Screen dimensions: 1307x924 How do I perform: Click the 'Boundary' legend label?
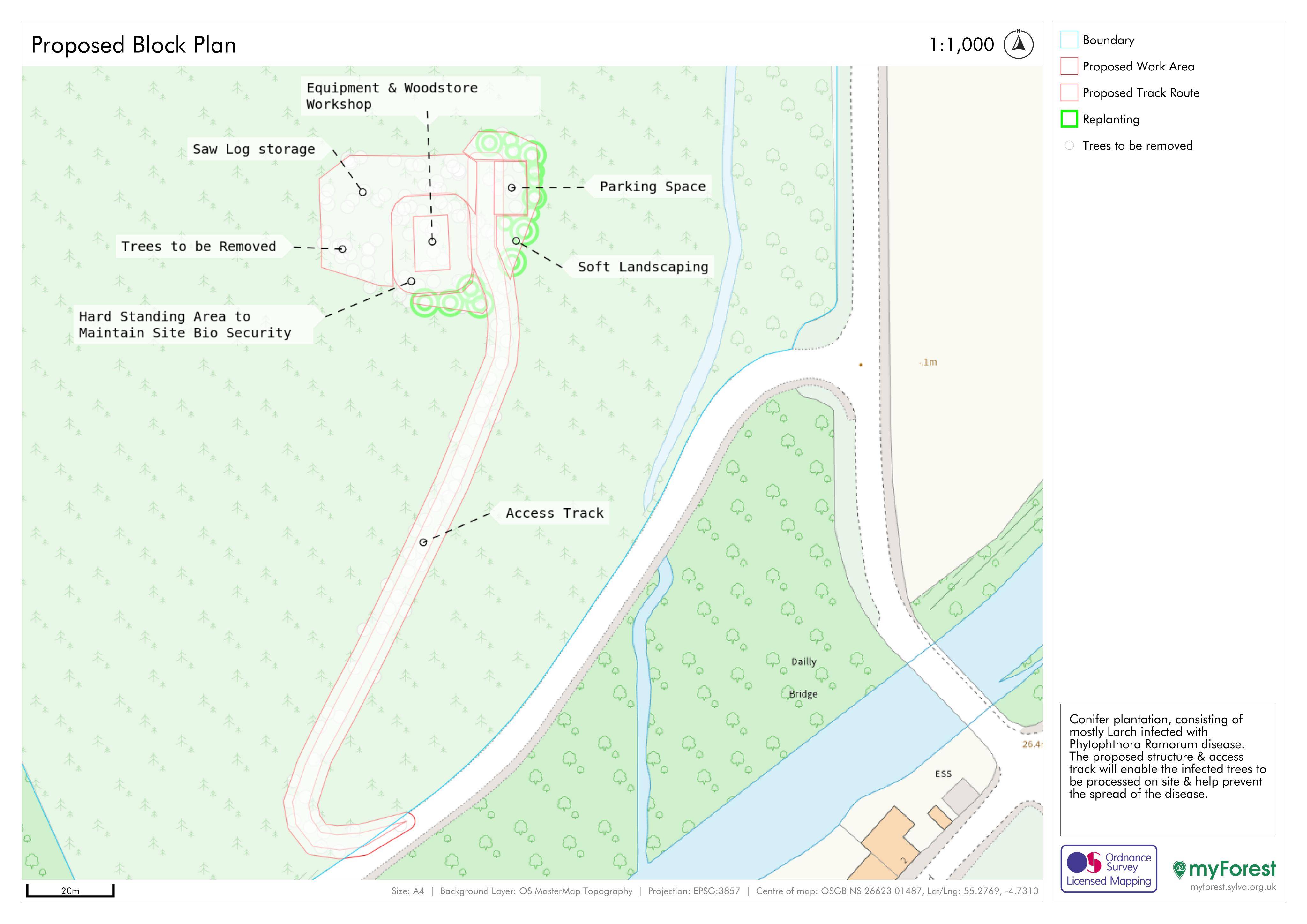coord(1108,40)
